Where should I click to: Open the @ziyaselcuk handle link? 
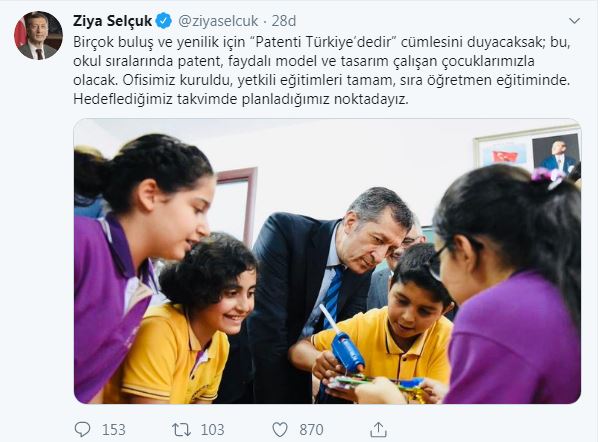[218, 21]
